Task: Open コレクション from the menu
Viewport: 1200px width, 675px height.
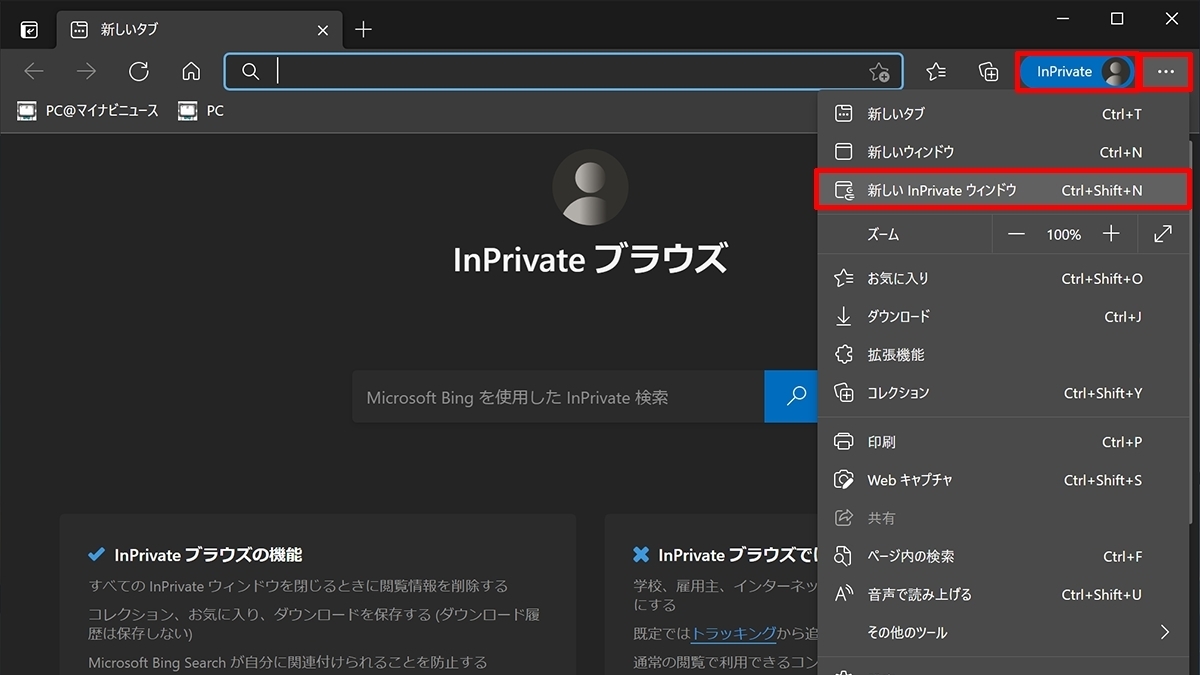Action: 1004,393
